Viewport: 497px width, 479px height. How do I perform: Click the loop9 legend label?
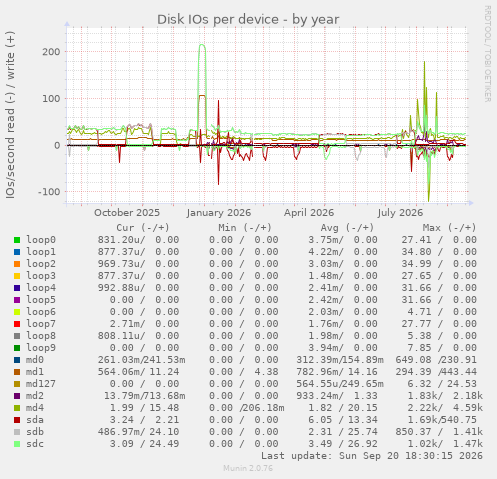point(41,348)
